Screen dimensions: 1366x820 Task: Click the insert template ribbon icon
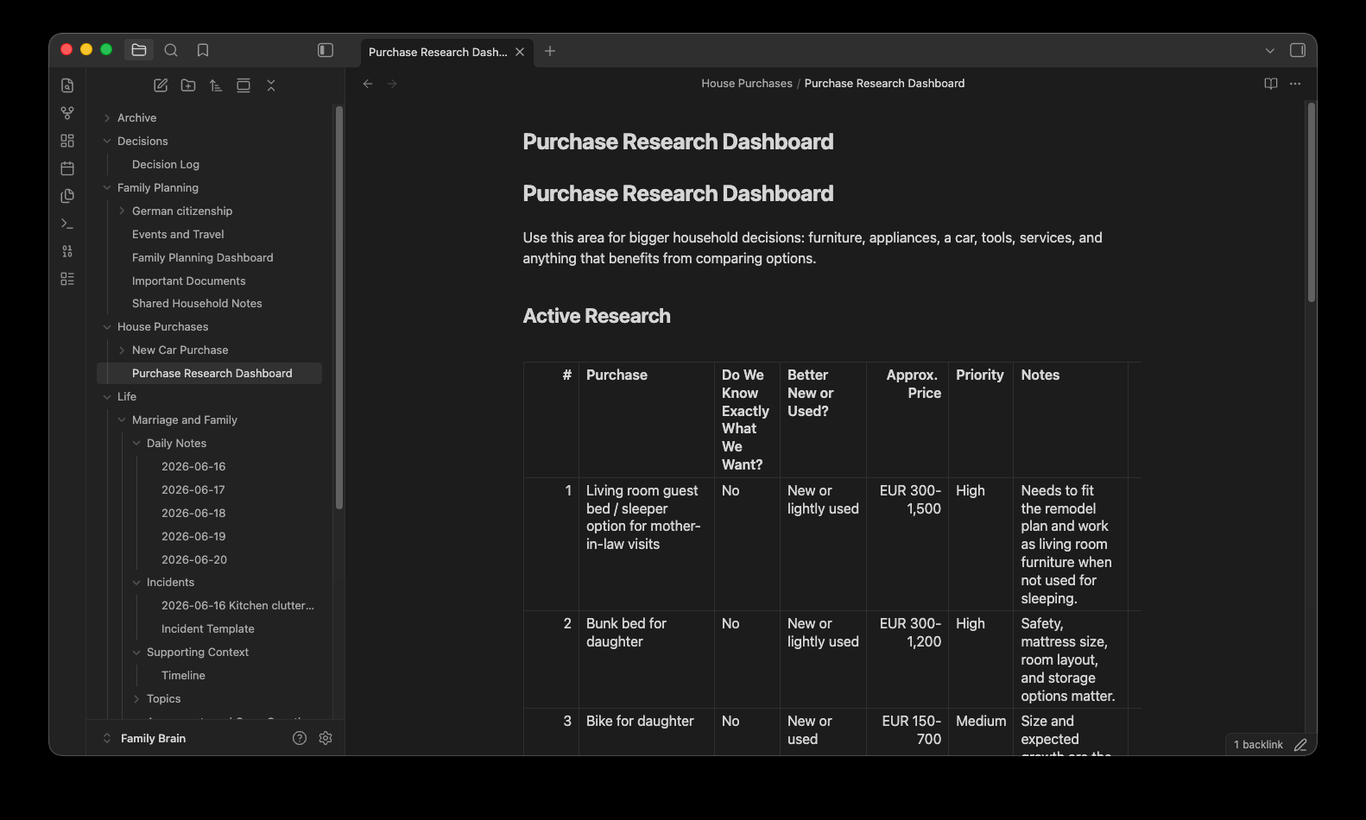67,196
